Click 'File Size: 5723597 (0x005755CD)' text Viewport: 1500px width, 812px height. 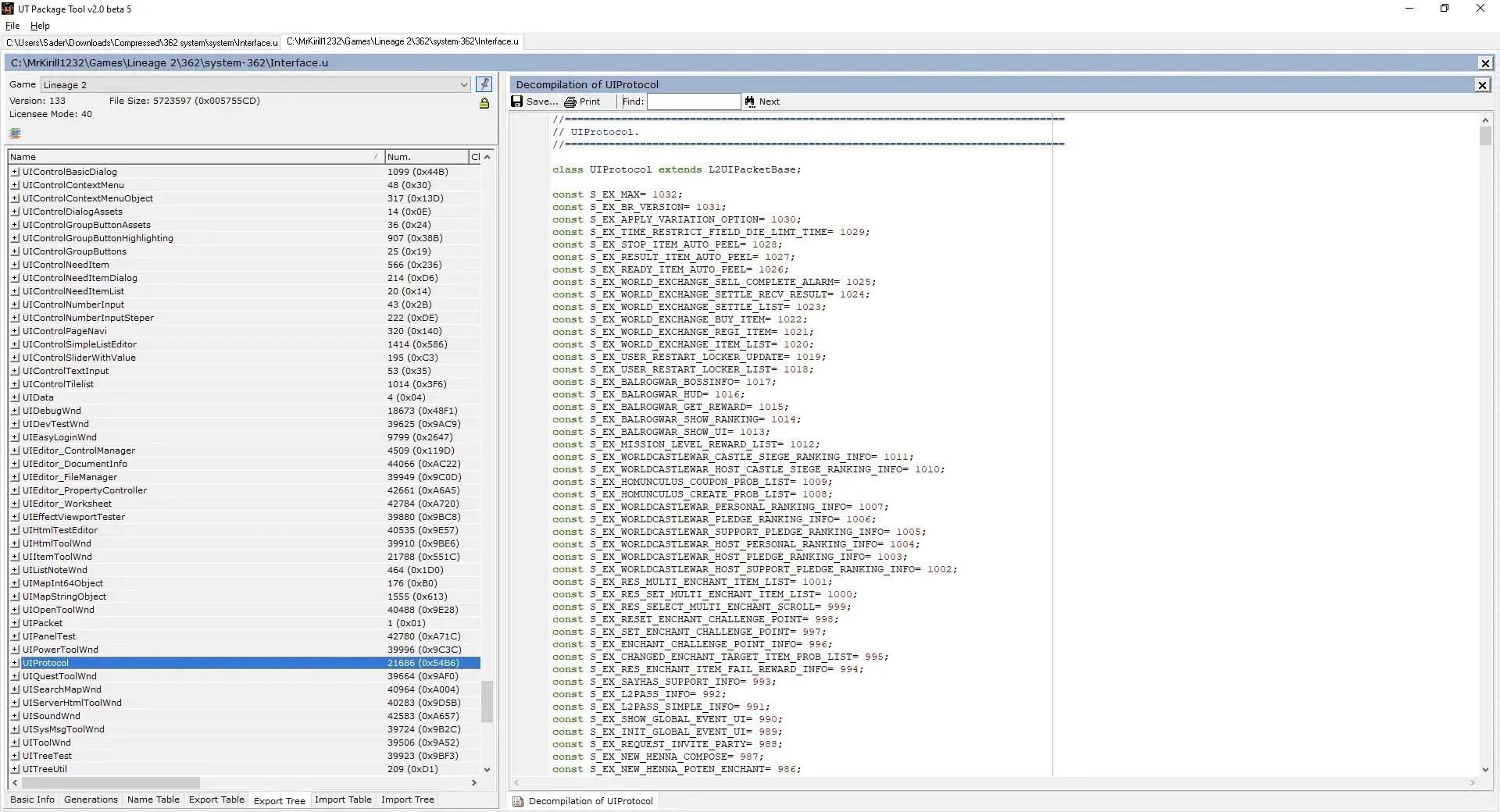click(184, 101)
